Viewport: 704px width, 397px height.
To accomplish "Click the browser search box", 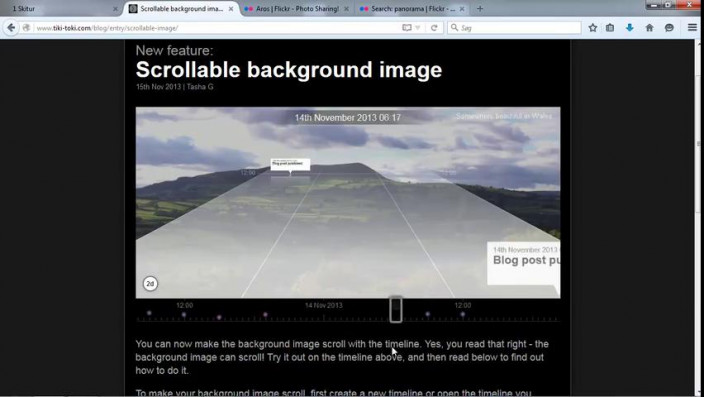I will click(x=514, y=28).
